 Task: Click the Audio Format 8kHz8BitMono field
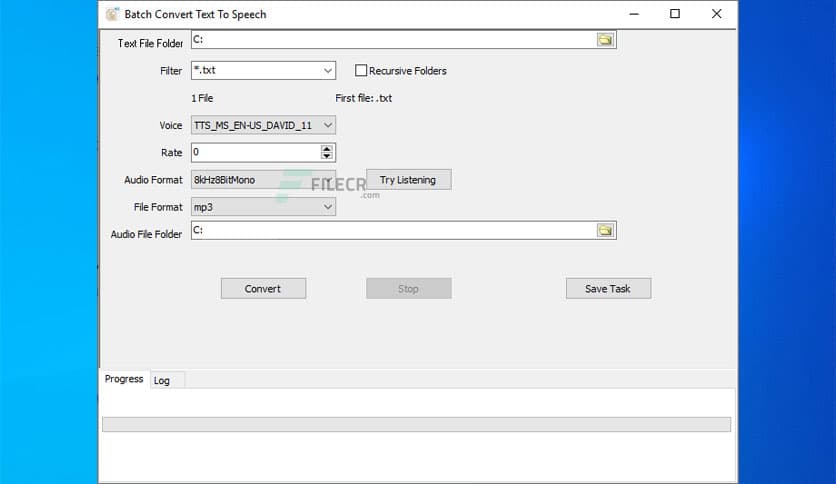(x=263, y=180)
